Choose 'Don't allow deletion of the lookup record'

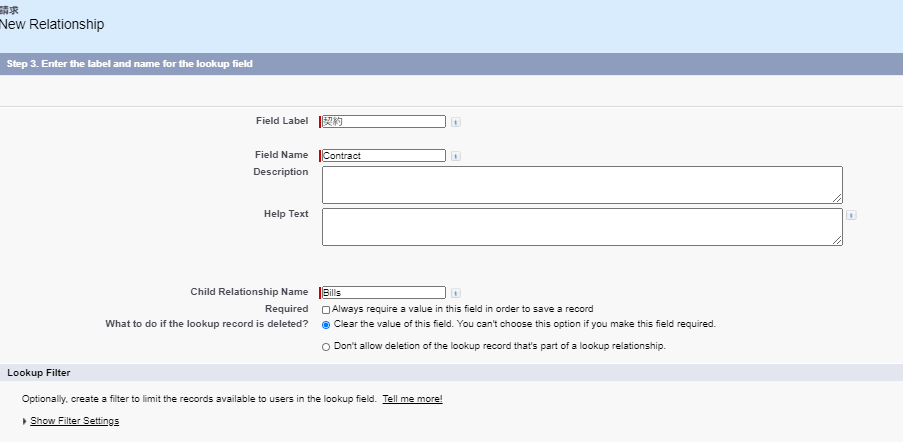pyautogui.click(x=326, y=347)
